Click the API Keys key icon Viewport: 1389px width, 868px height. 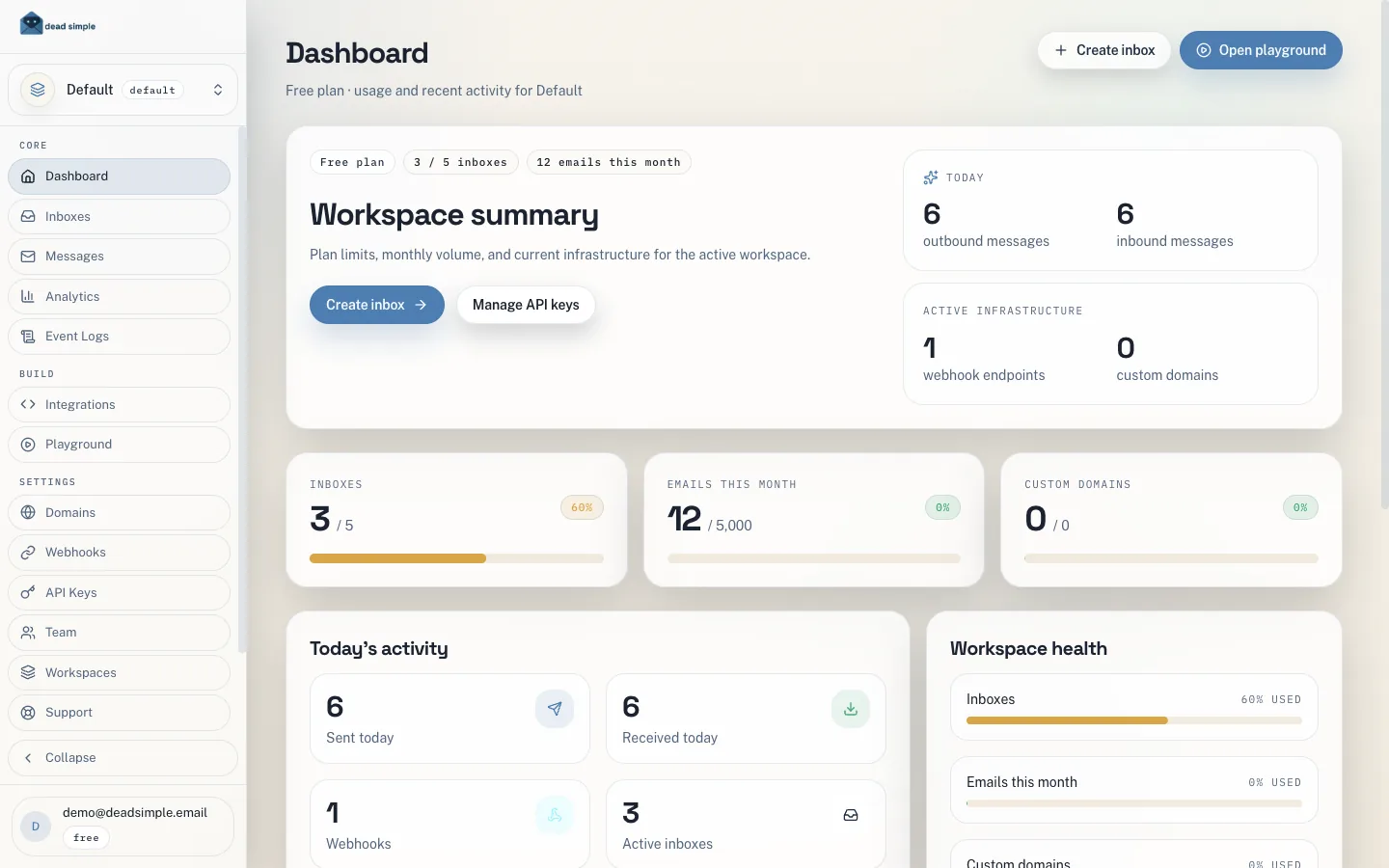click(x=28, y=592)
